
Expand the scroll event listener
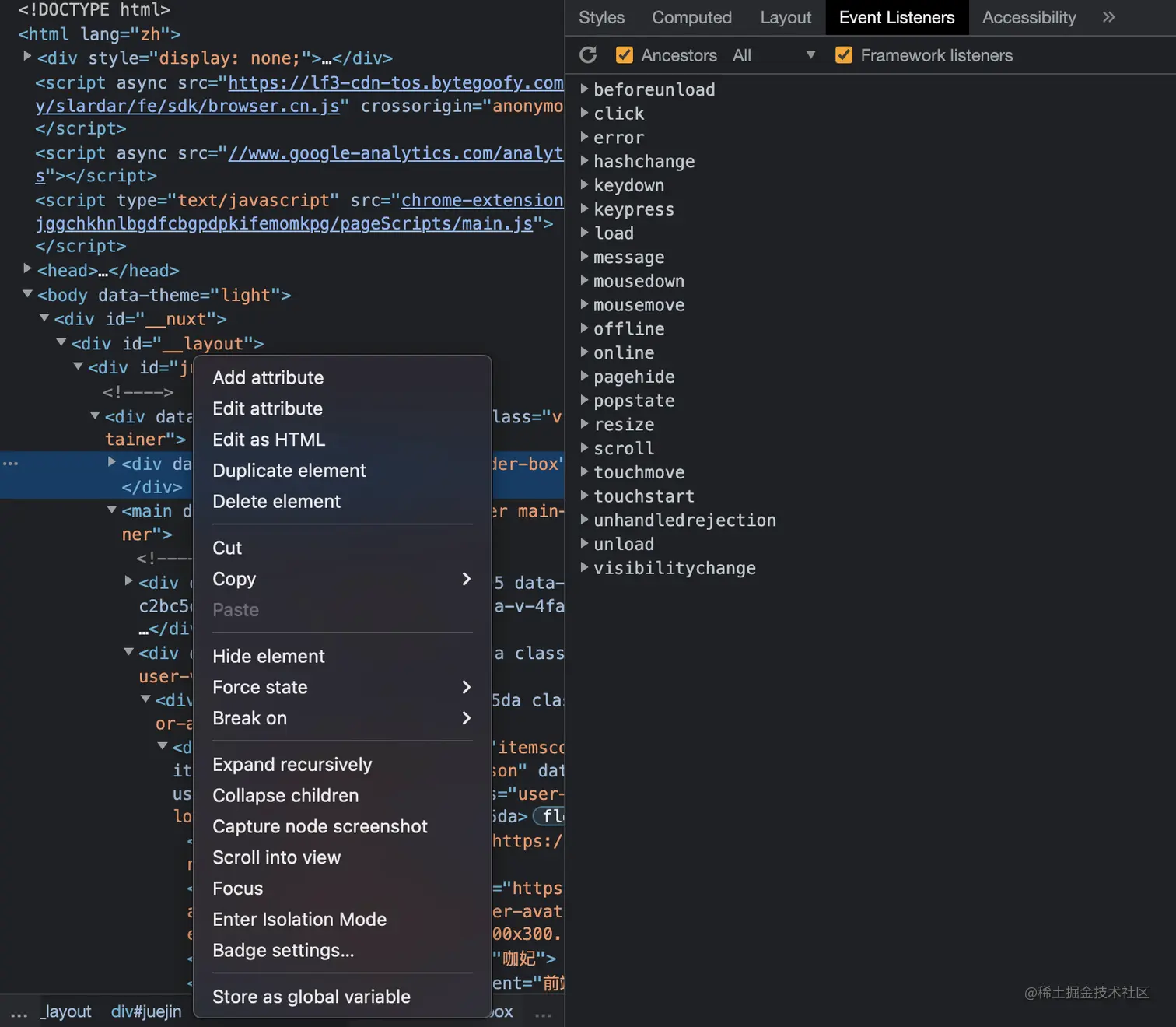click(x=585, y=448)
